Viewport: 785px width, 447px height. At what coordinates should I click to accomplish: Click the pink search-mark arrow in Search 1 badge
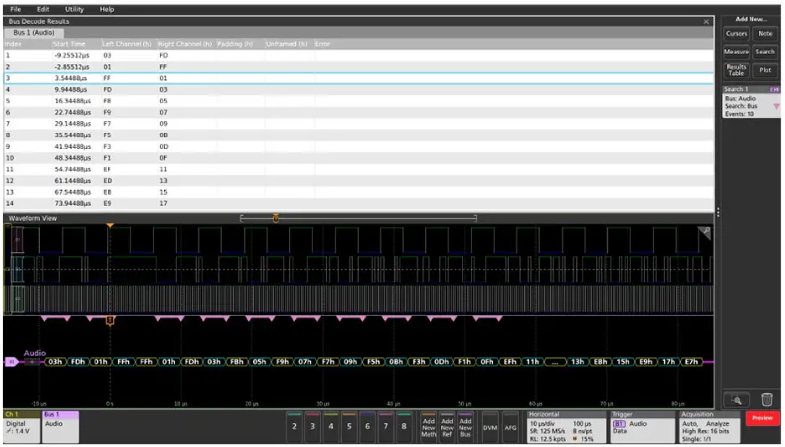point(776,107)
